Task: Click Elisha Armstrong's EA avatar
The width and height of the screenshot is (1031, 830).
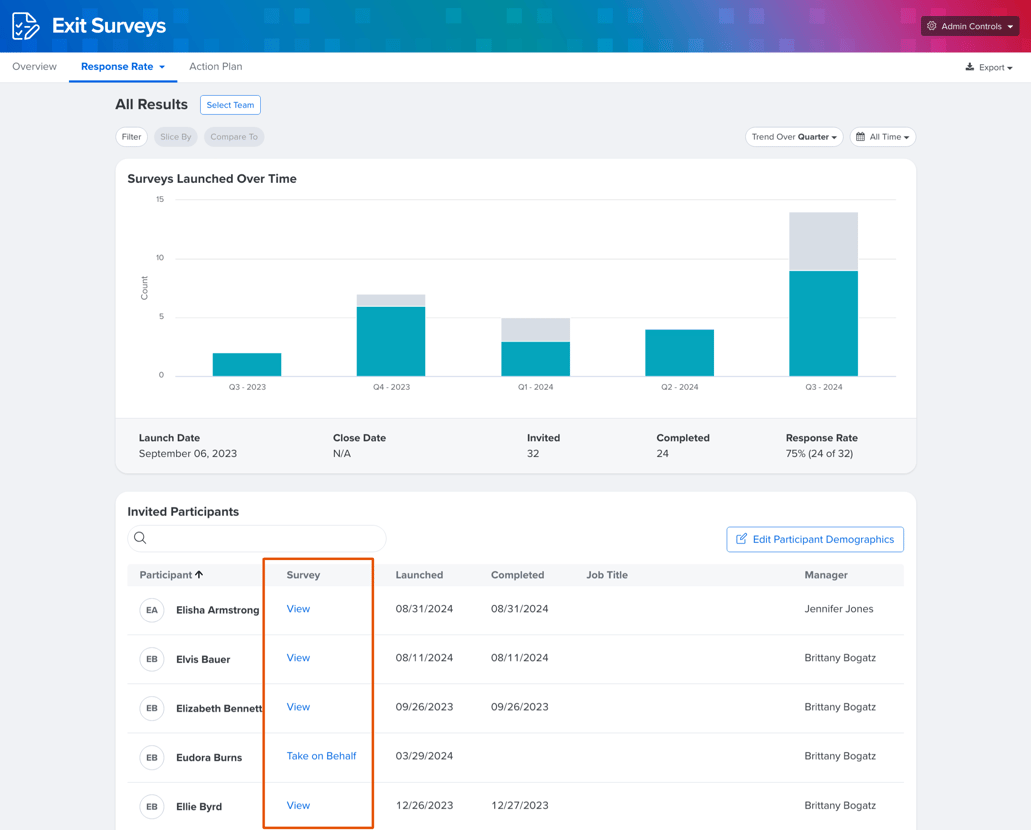Action: click(152, 610)
